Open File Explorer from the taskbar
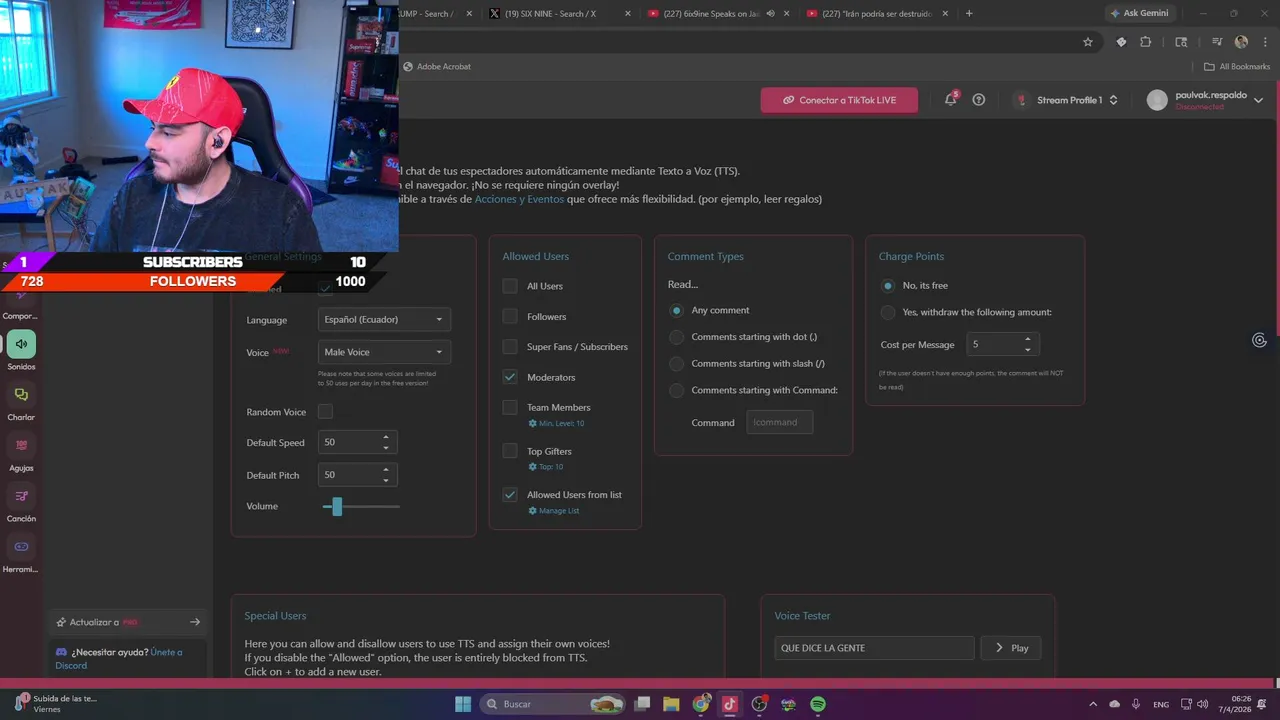This screenshot has width=1280, height=720. click(x=671, y=704)
